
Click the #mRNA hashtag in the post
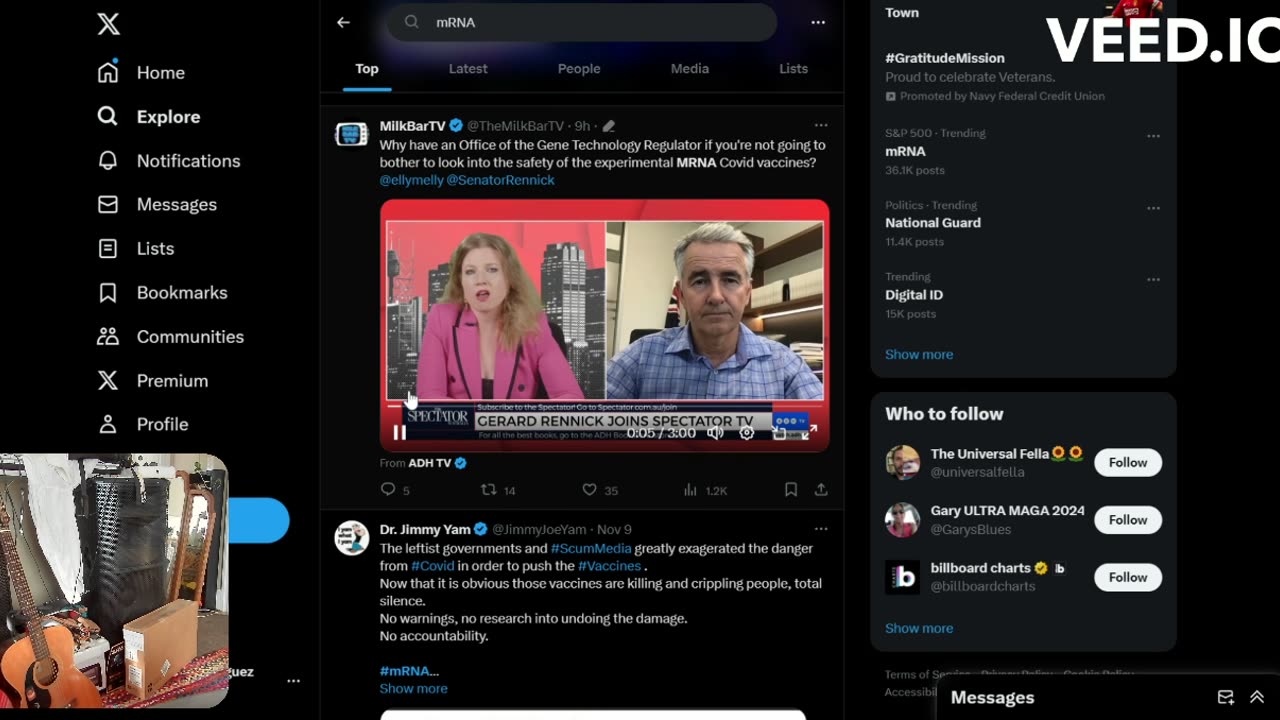coord(405,671)
